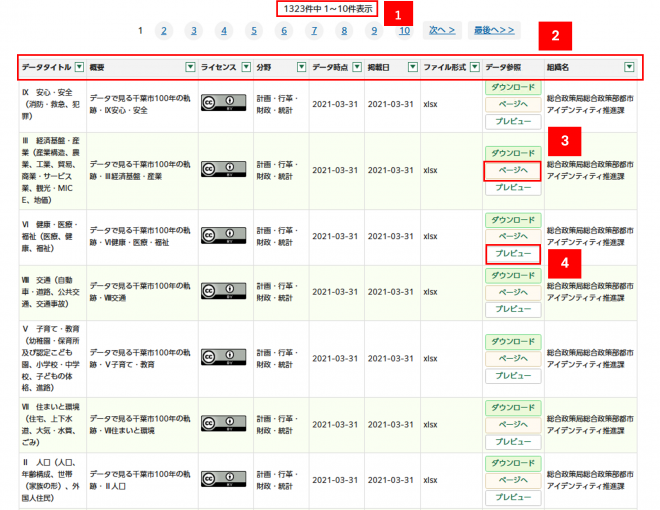Click the 次へ> next page button
The width and height of the screenshot is (660, 510).
tap(442, 31)
